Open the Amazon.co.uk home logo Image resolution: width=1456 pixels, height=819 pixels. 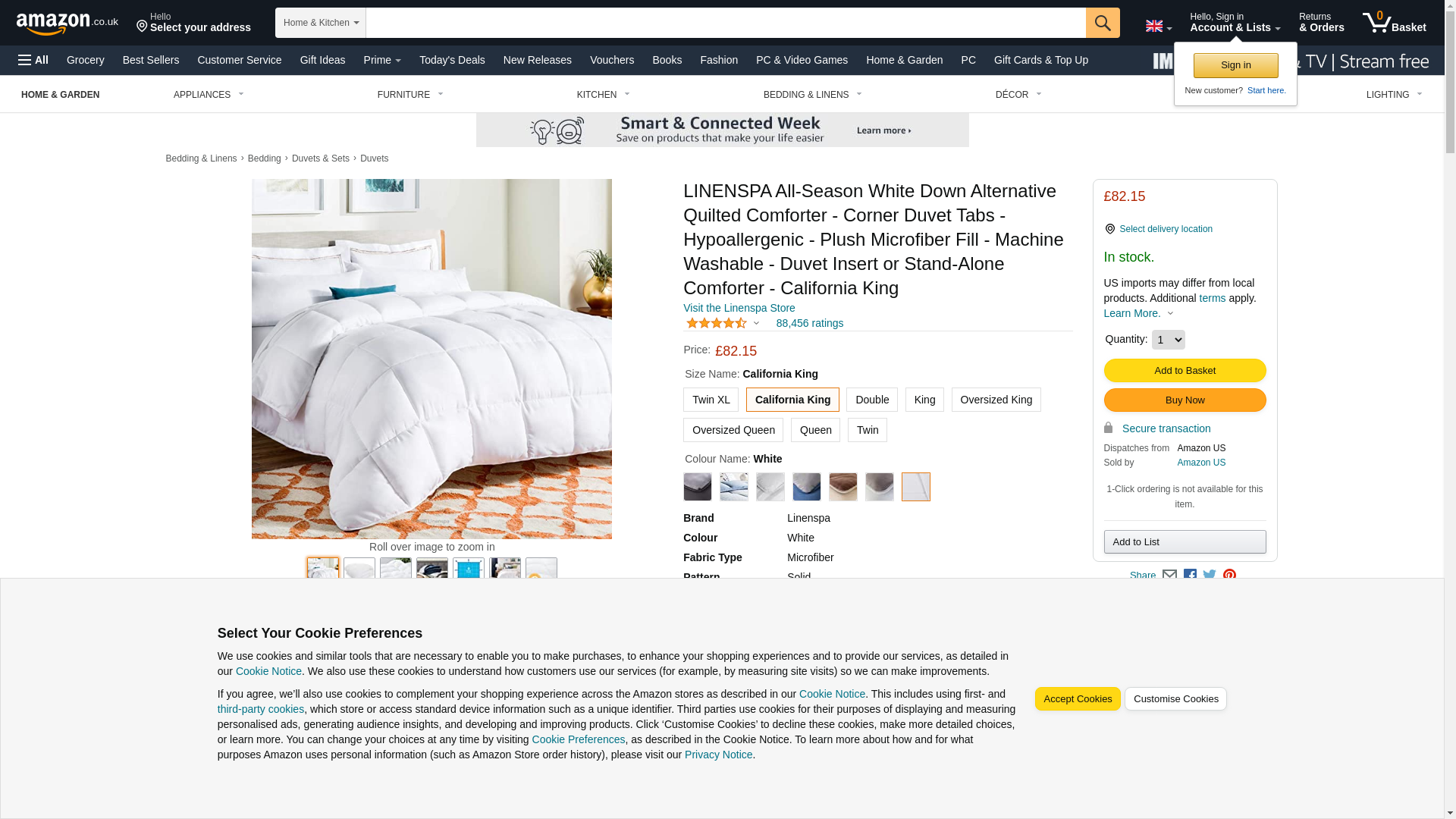click(67, 24)
